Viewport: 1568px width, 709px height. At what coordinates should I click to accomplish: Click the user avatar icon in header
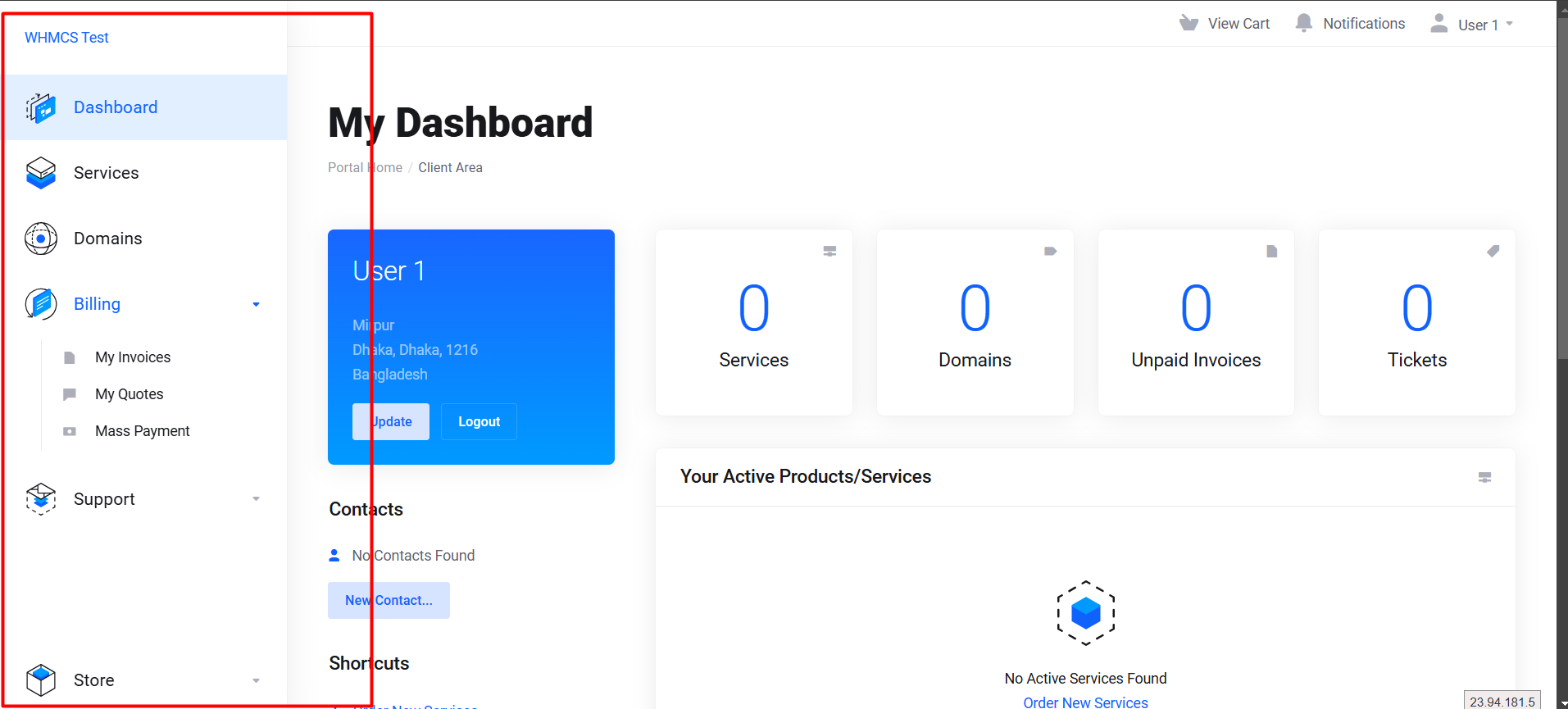[x=1439, y=23]
